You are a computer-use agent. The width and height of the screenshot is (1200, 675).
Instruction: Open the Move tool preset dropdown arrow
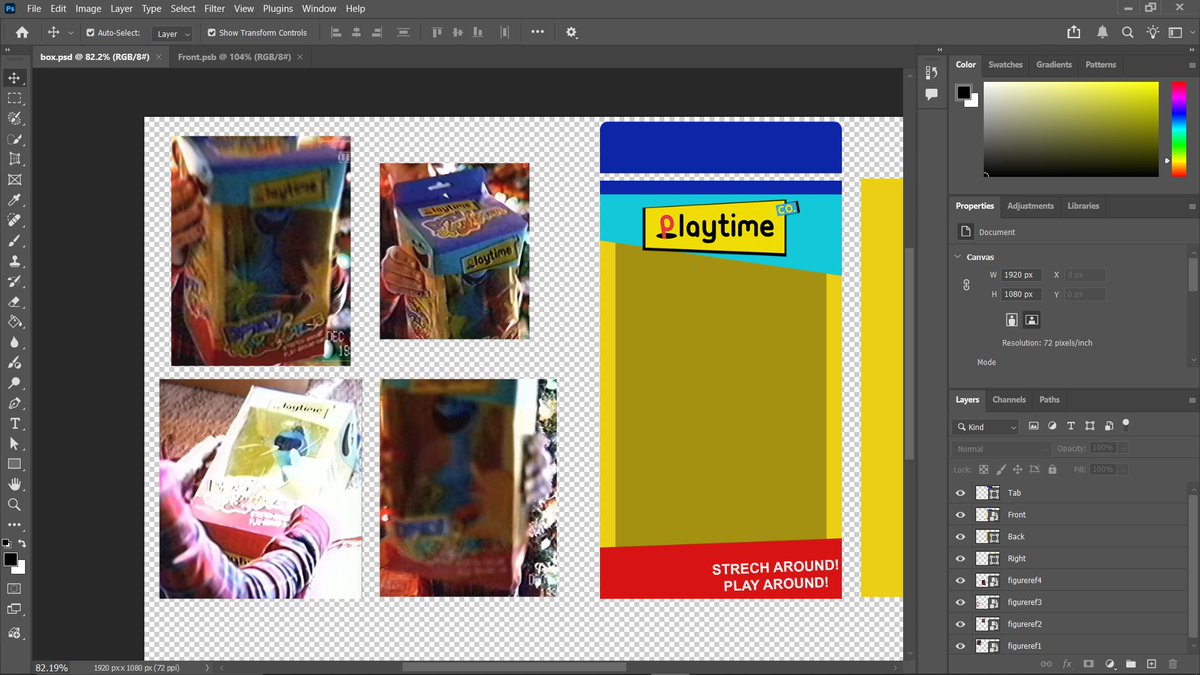70,33
